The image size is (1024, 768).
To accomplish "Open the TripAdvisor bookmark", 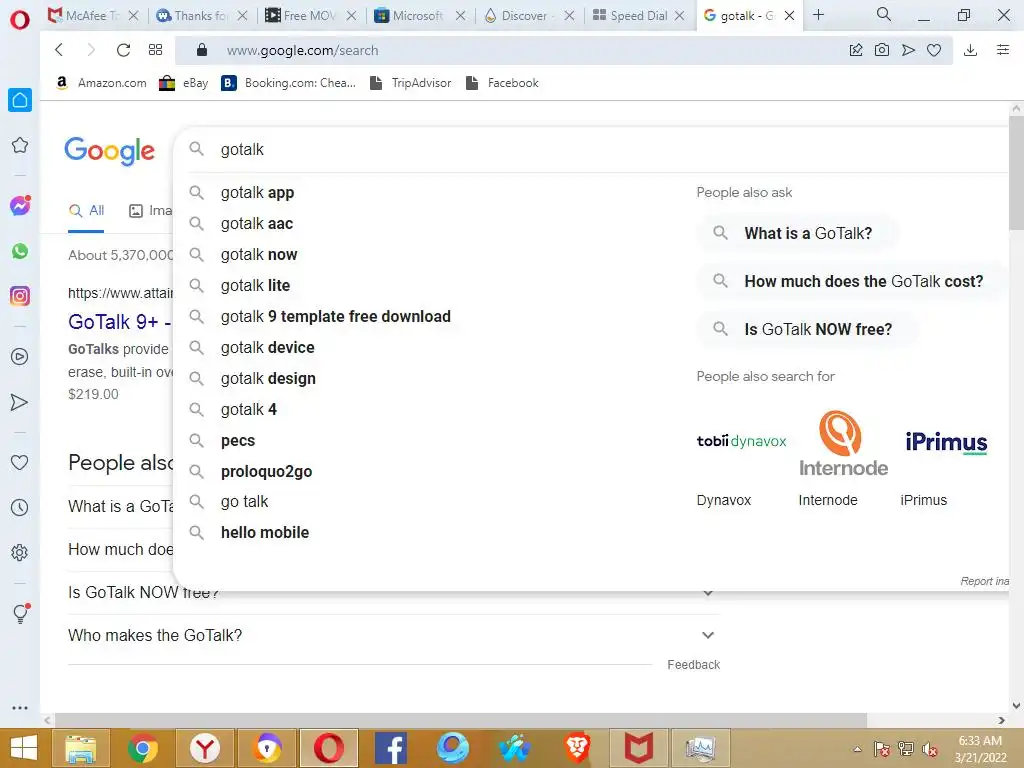I will click(411, 83).
